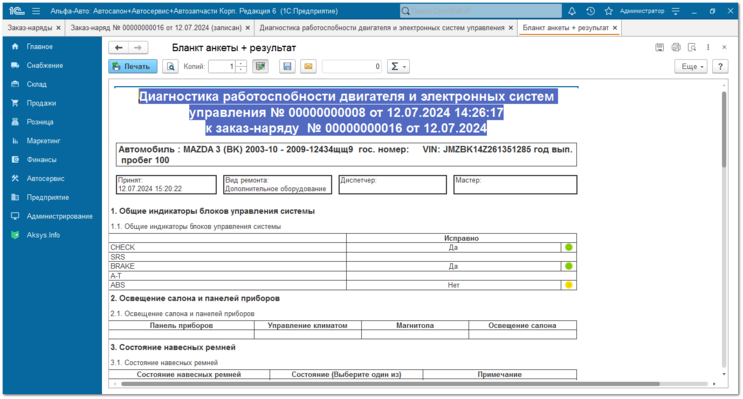Click scroll-down arrow of vertical scrollbar
The height and width of the screenshot is (399, 743).
click(724, 374)
